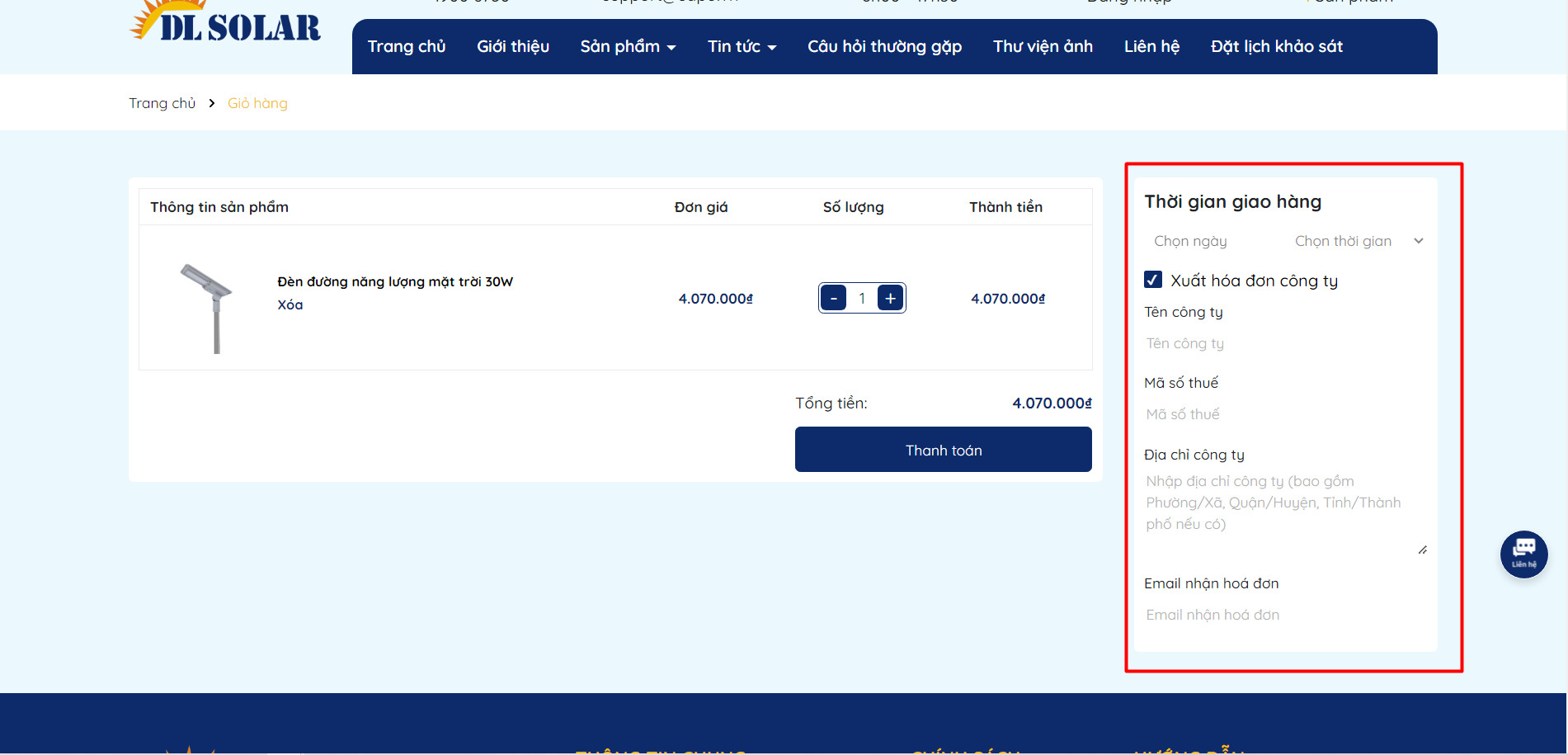This screenshot has height=755, width=1568.
Task: Click the Giỏ hàng breadcrumb
Action: point(257,103)
